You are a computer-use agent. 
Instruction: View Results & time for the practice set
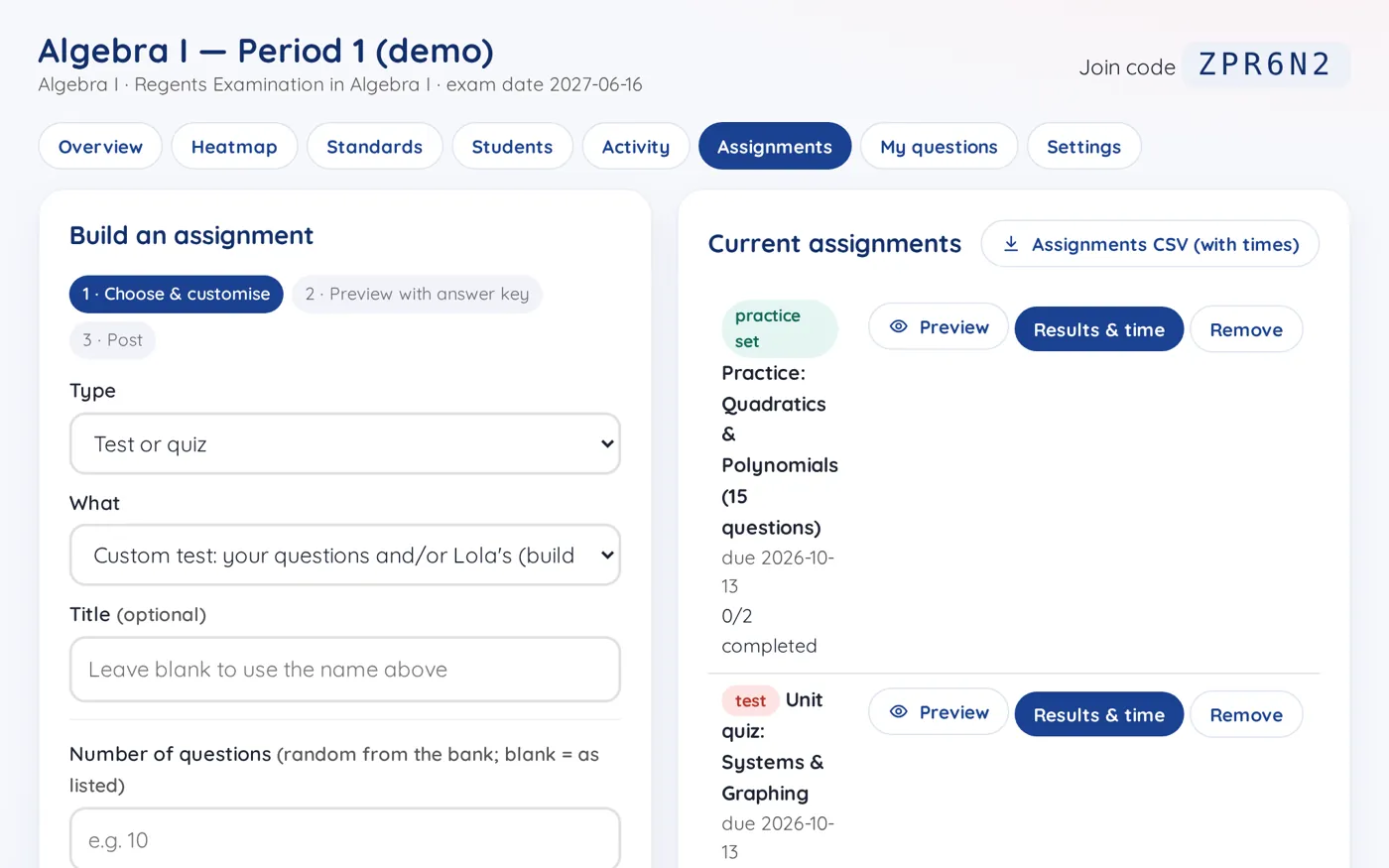pos(1099,329)
